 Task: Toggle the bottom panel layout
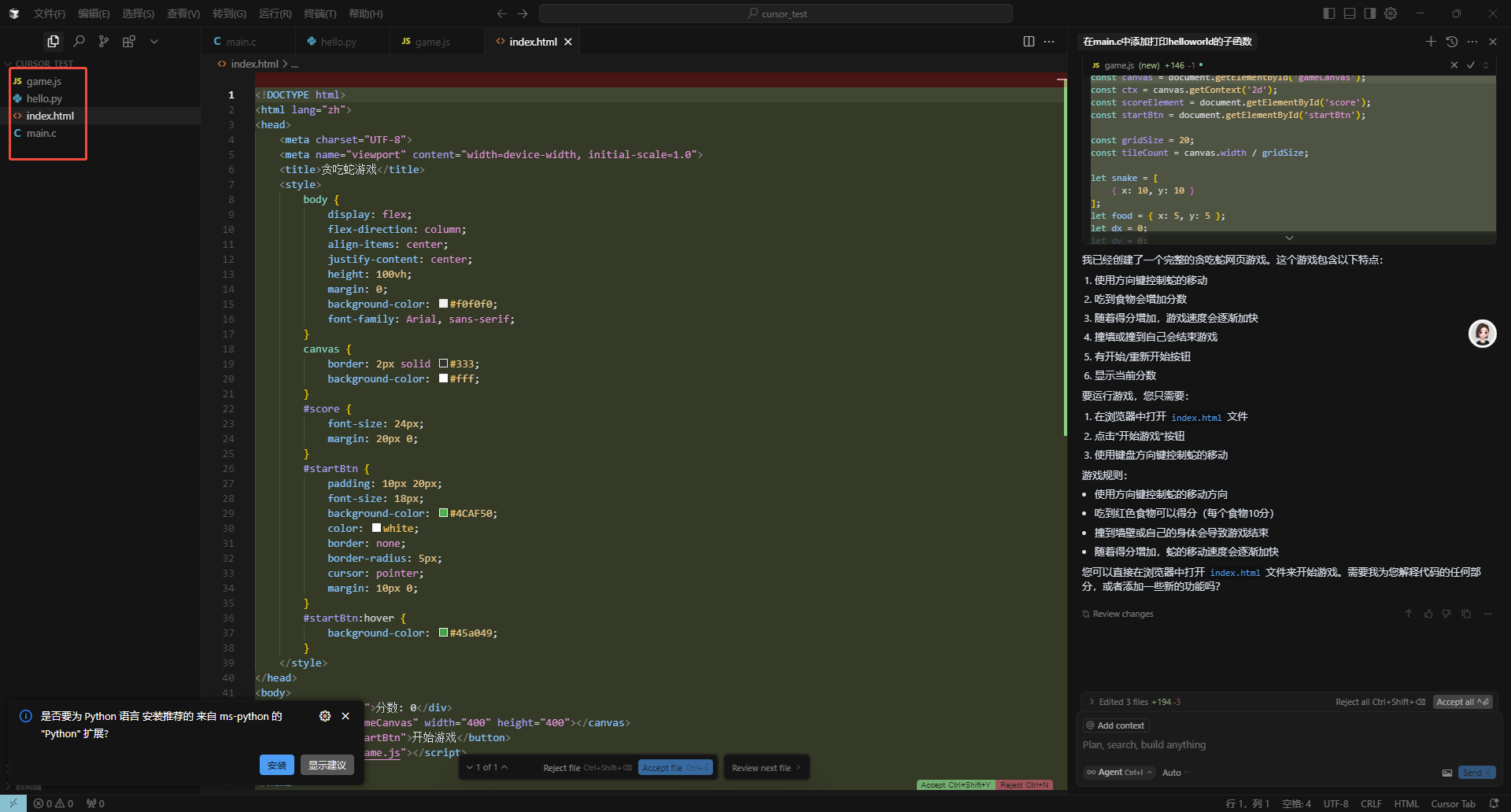[x=1350, y=13]
